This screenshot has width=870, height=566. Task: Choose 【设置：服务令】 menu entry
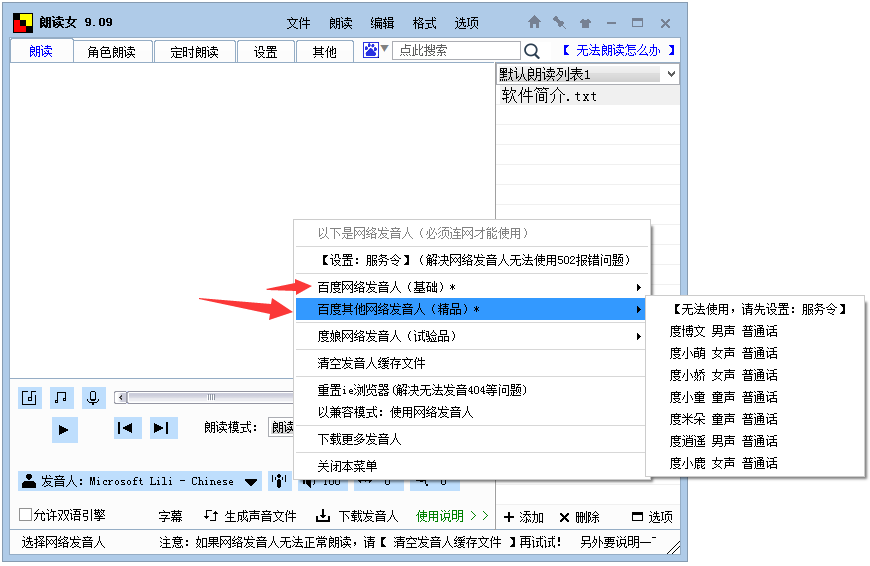[x=472, y=260]
